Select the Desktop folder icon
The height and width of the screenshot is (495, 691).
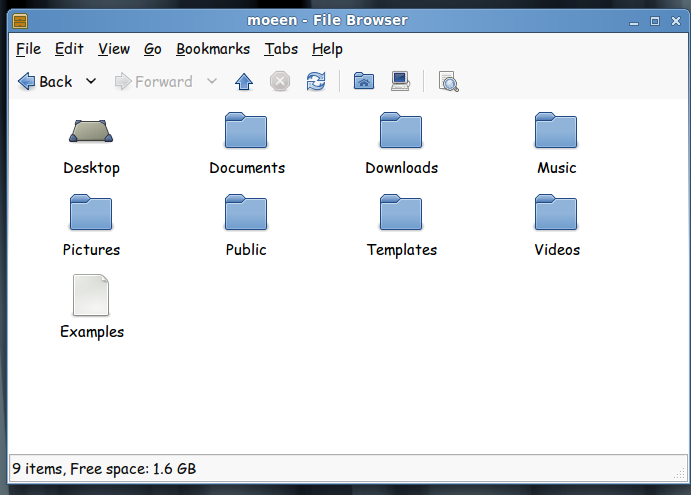point(91,131)
